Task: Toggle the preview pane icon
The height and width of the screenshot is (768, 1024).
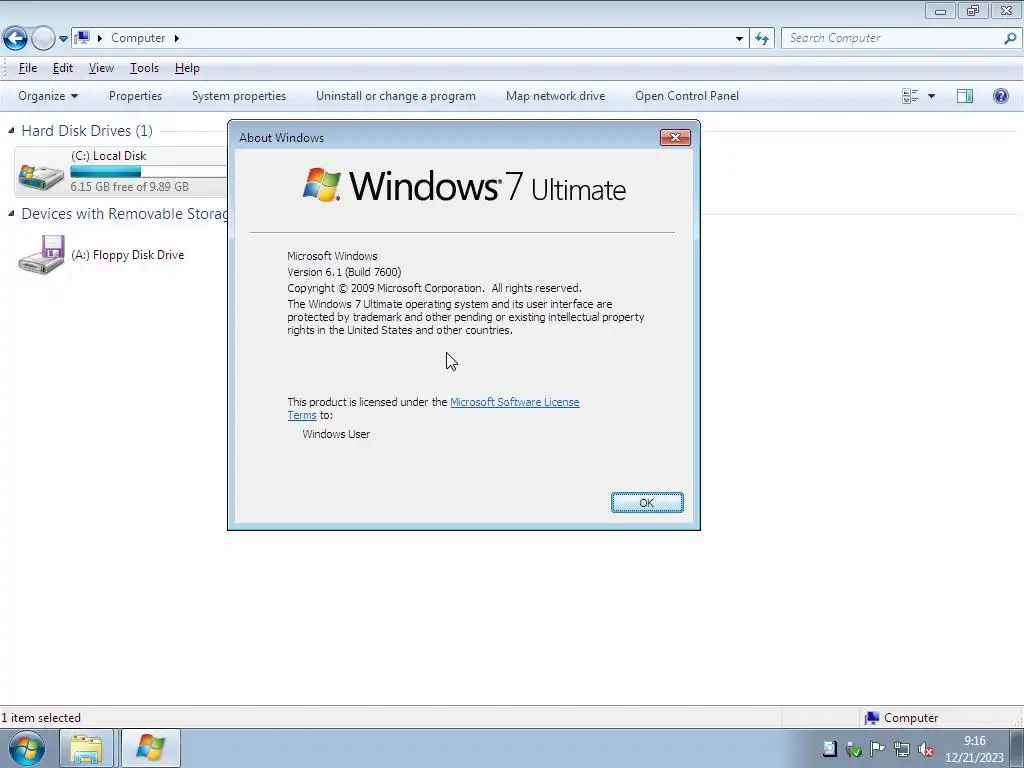Action: [x=965, y=96]
